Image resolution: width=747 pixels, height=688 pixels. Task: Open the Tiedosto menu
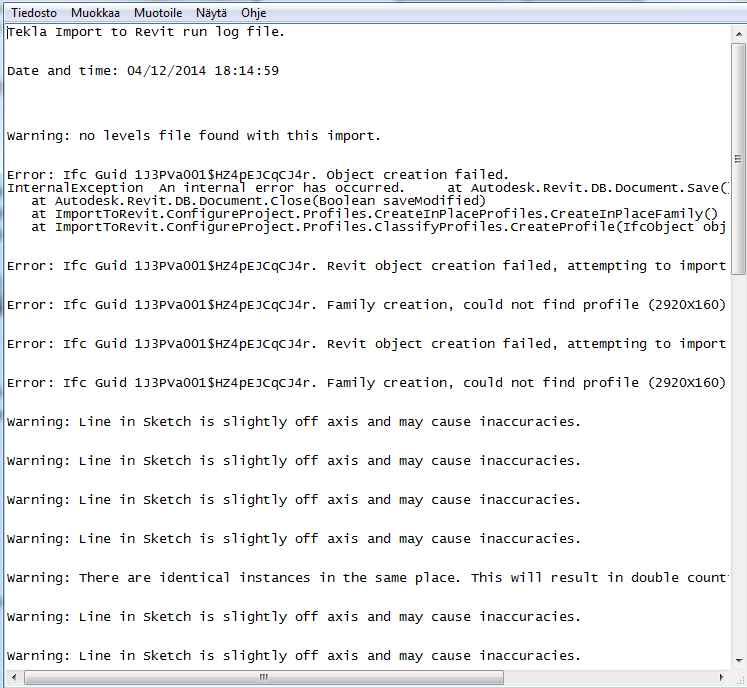34,13
